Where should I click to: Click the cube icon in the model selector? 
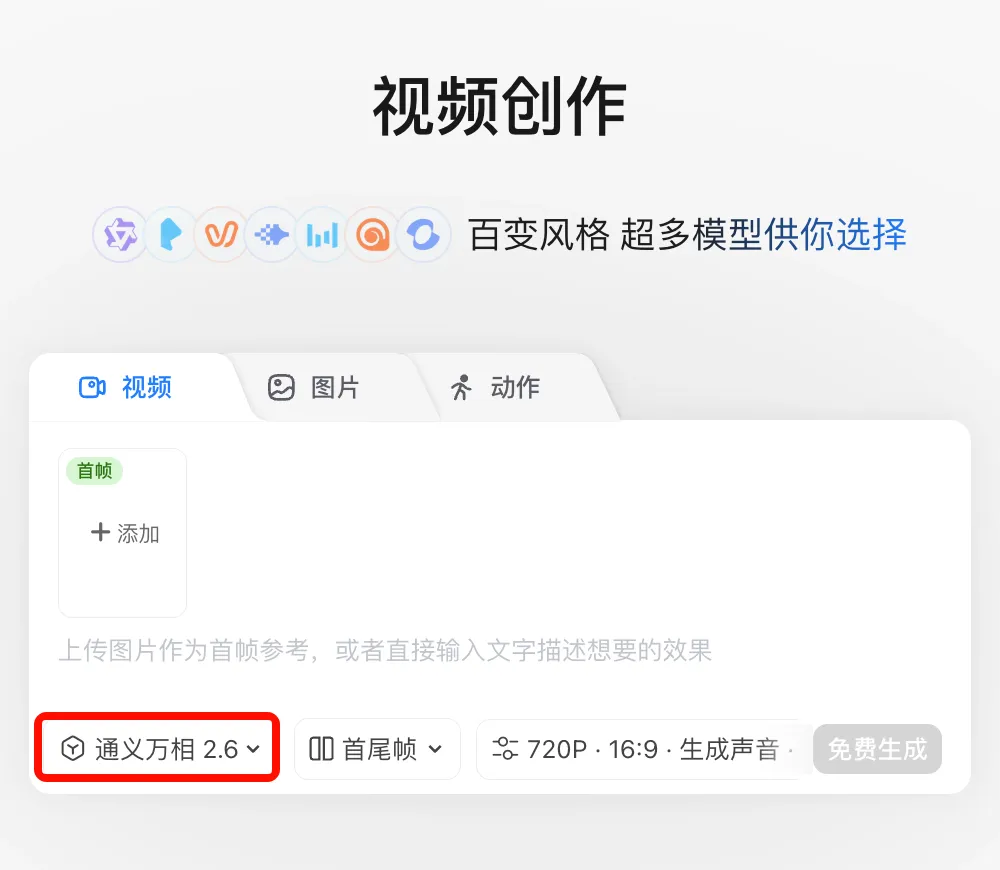pyautogui.click(x=73, y=749)
